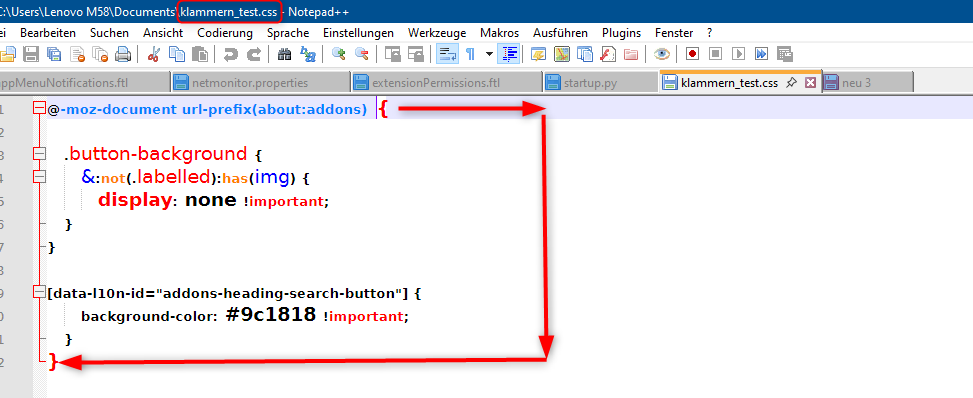Start macro recording with the red dot
The width and height of the screenshot is (973, 398).
(693, 55)
